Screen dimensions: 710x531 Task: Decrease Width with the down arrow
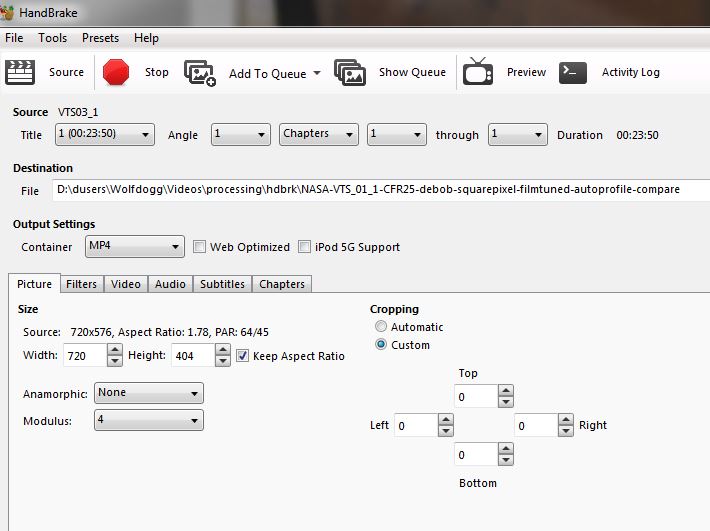[115, 361]
